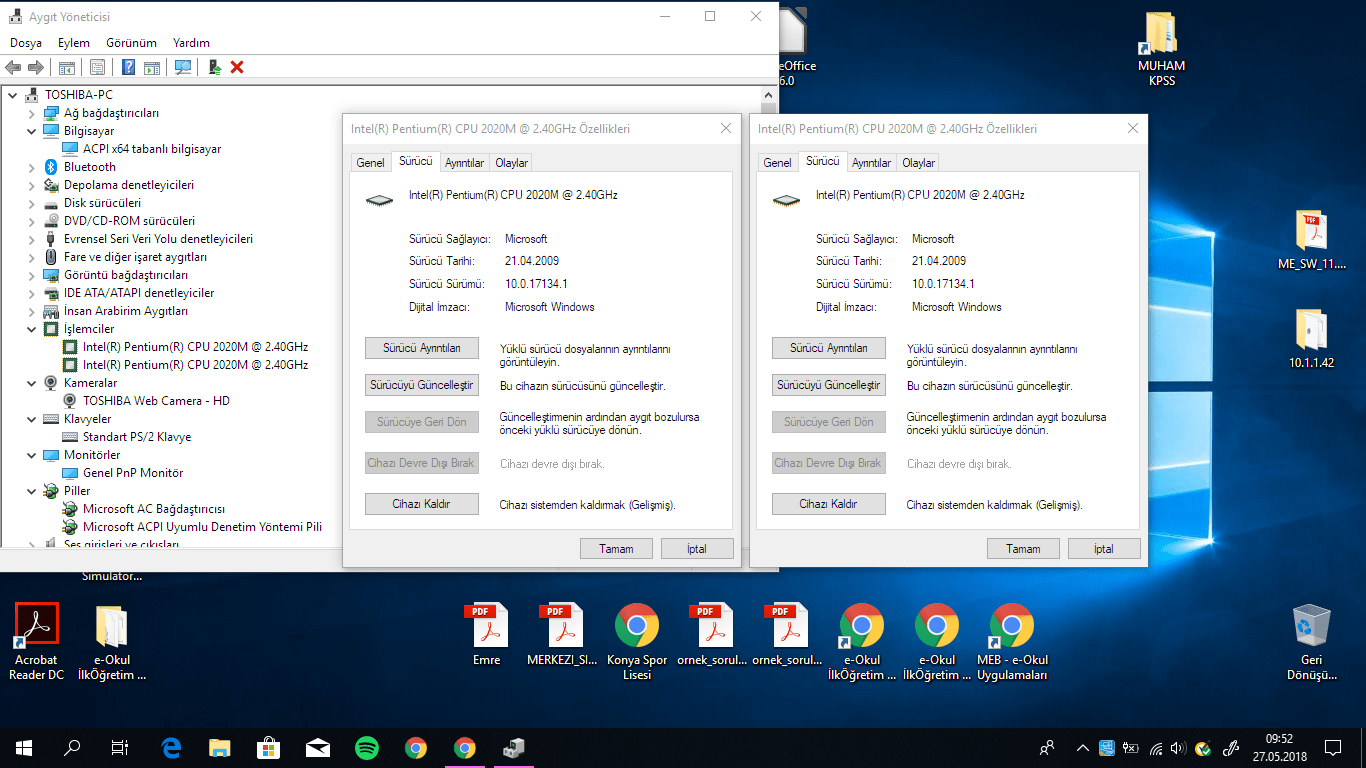The width and height of the screenshot is (1366, 768).
Task: Open the Dosya menu
Action: pyautogui.click(x=26, y=43)
